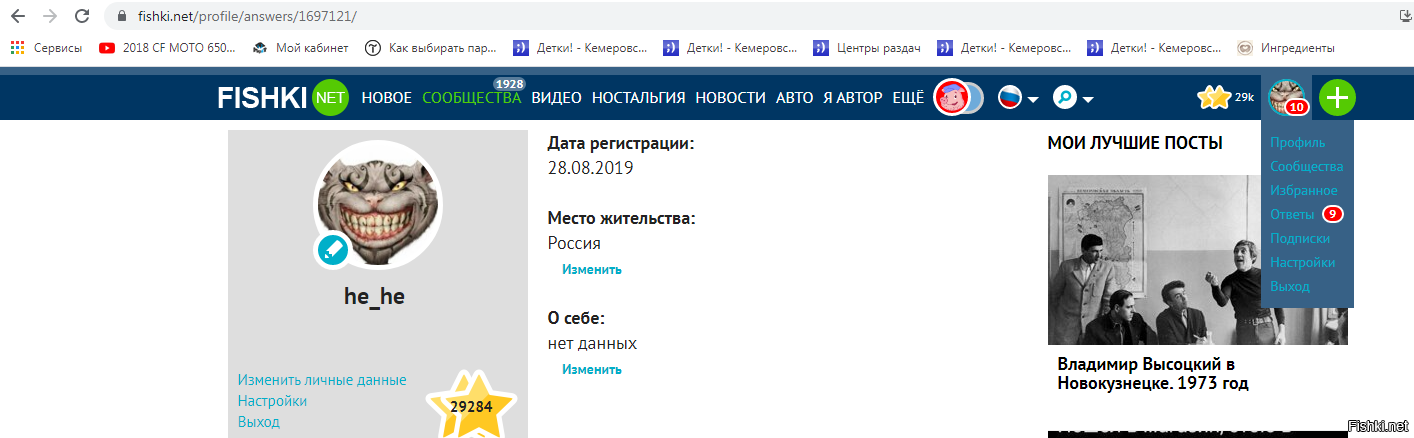Open the Как выбирать пар... bookmark
1414x438 pixels.
[430, 47]
